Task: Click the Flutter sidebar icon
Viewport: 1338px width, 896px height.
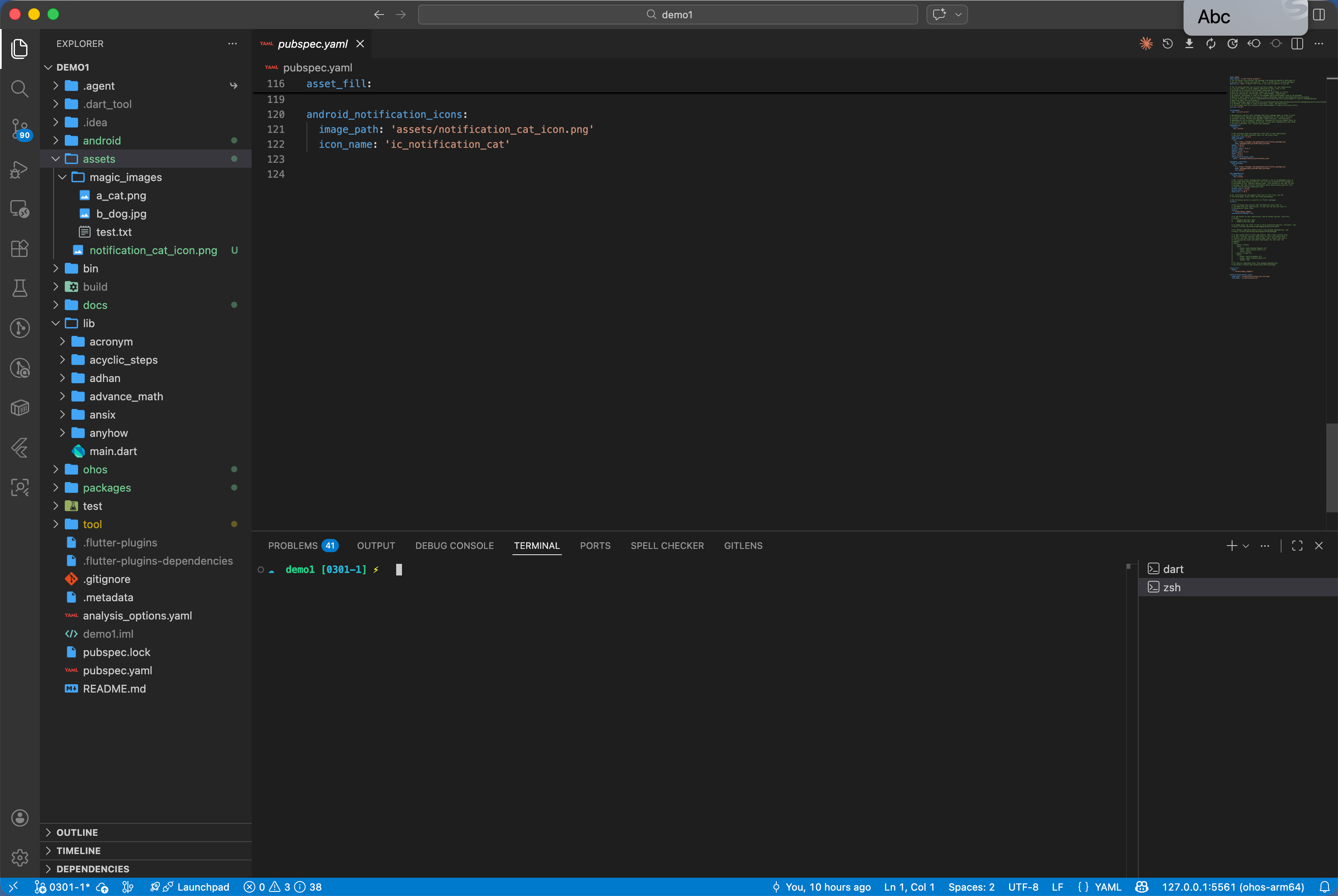Action: pos(20,448)
